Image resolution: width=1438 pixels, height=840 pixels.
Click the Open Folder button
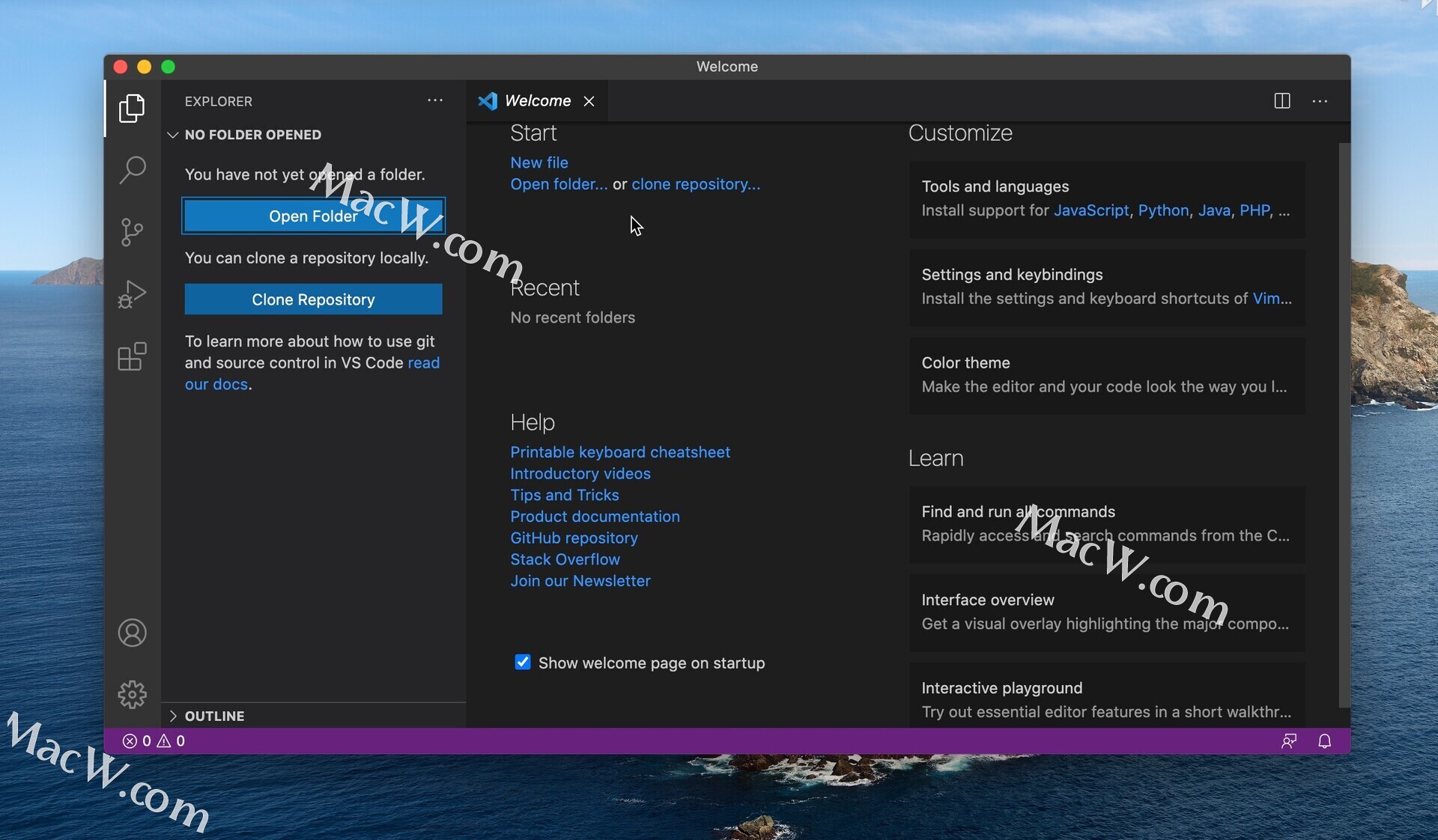(x=313, y=216)
